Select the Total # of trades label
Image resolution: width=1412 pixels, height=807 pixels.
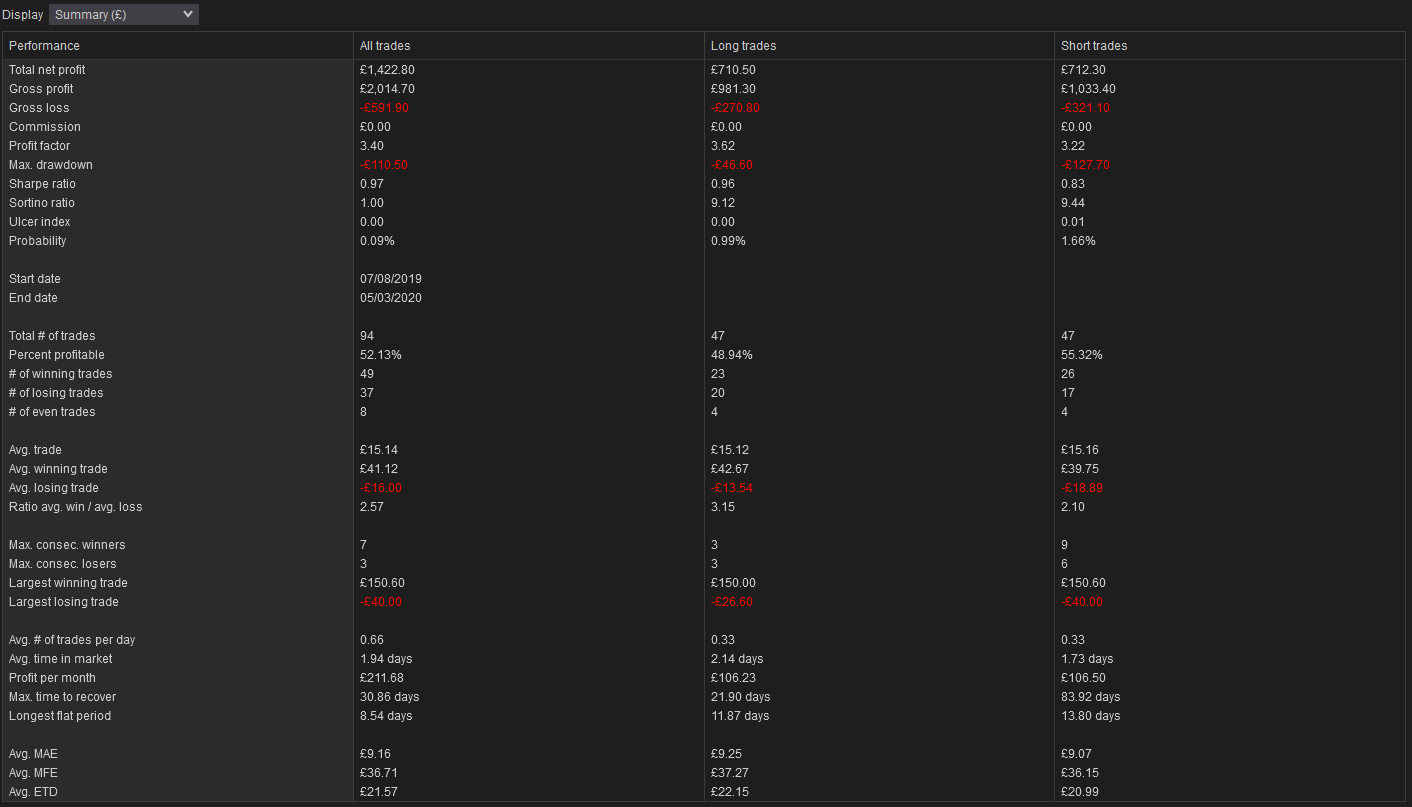coord(52,336)
